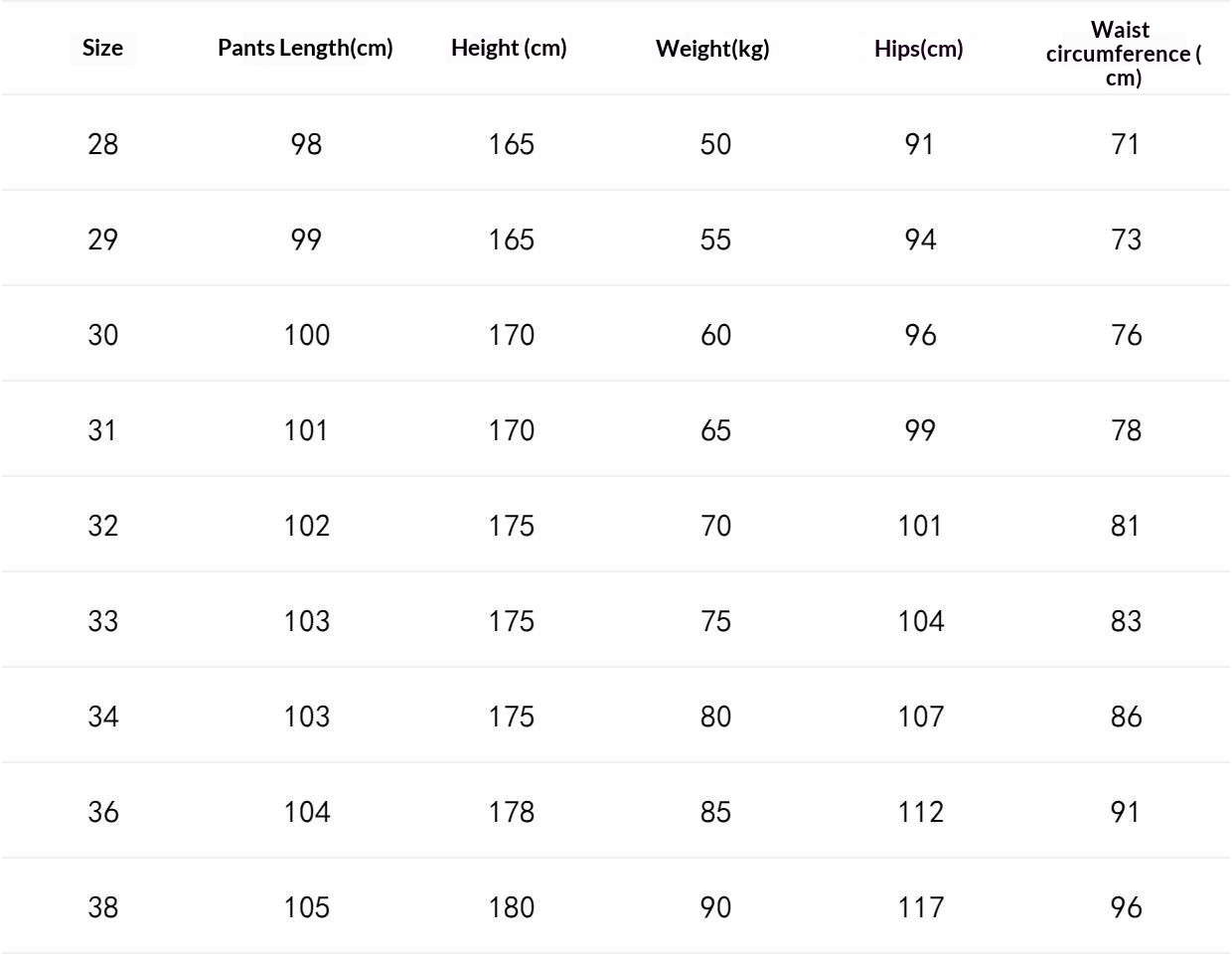Click the hips value 112
The height and width of the screenshot is (960, 1232).
tap(920, 812)
